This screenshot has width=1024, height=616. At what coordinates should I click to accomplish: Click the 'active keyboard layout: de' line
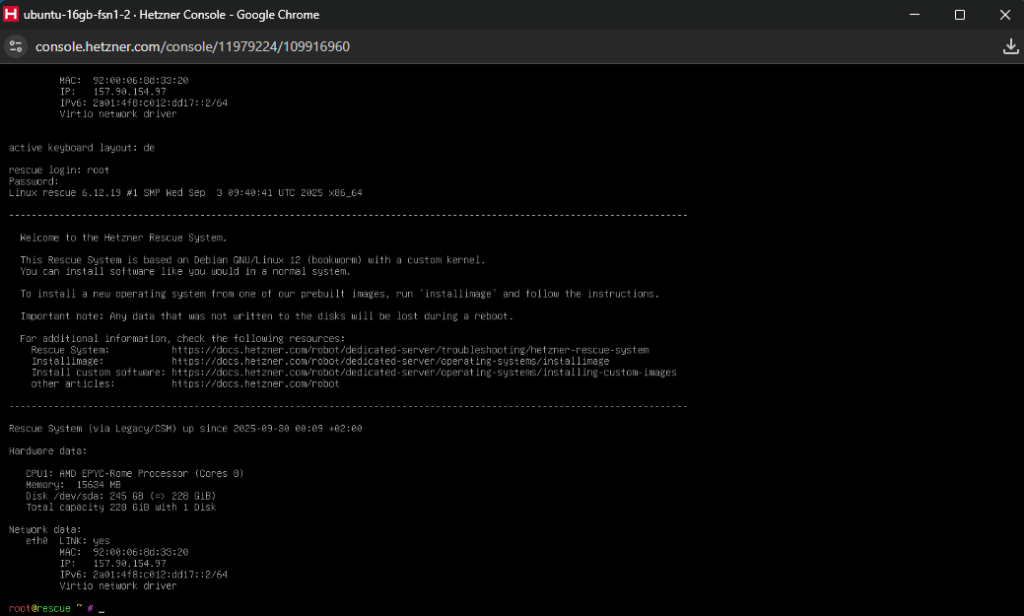[82, 148]
